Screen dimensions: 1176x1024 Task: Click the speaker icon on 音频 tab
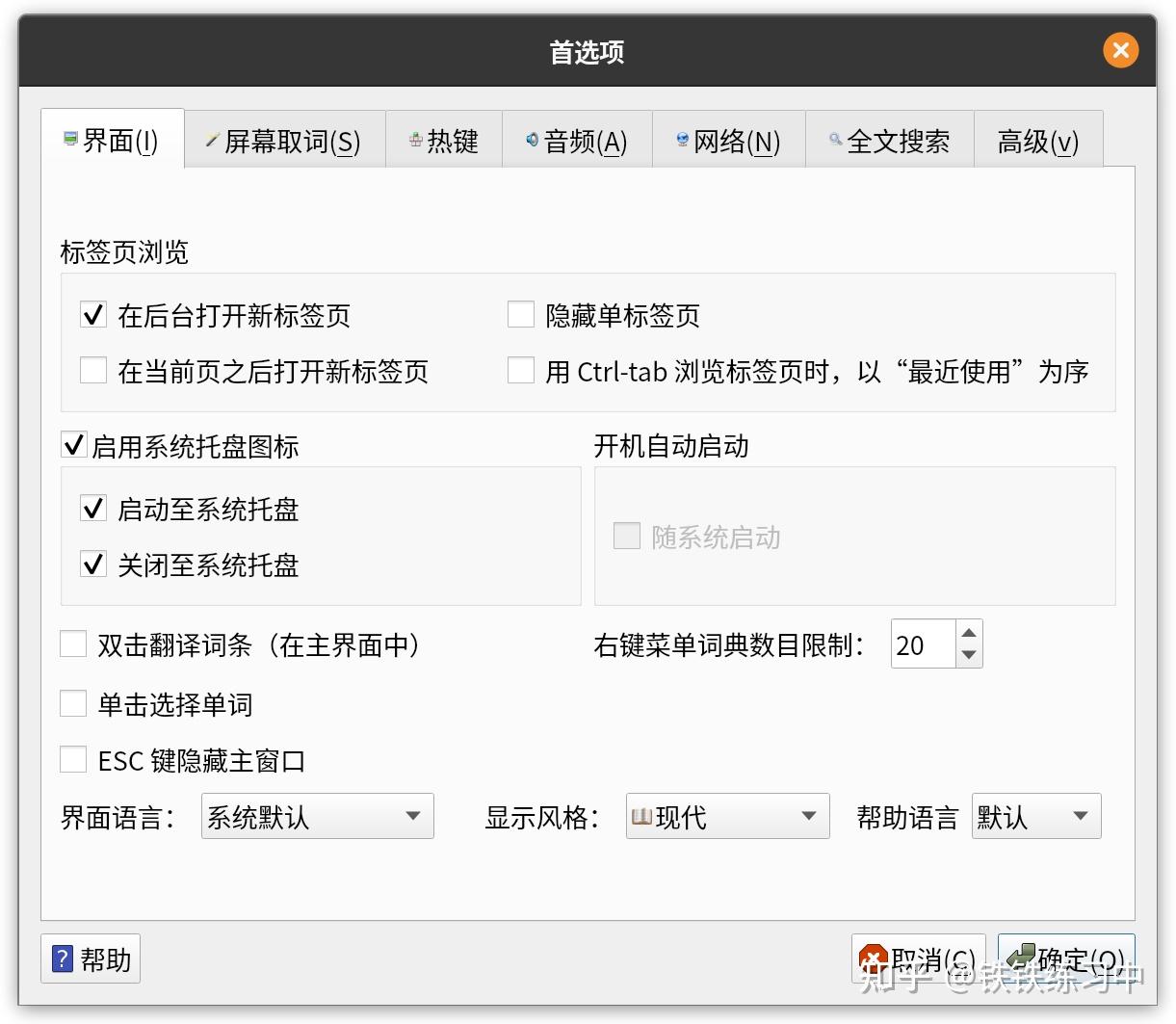click(533, 141)
